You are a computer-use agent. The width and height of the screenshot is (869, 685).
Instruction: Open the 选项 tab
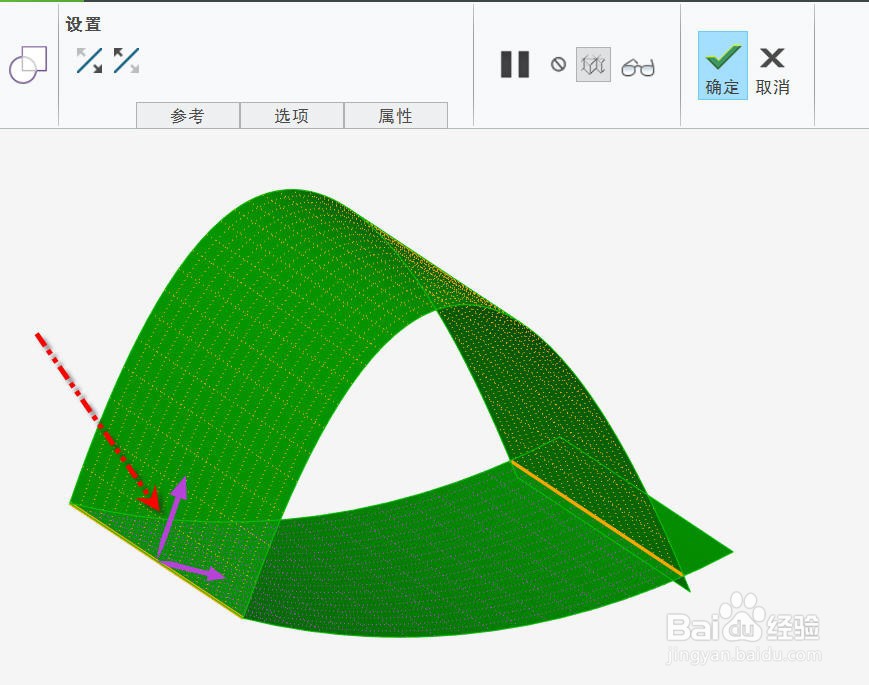(292, 115)
